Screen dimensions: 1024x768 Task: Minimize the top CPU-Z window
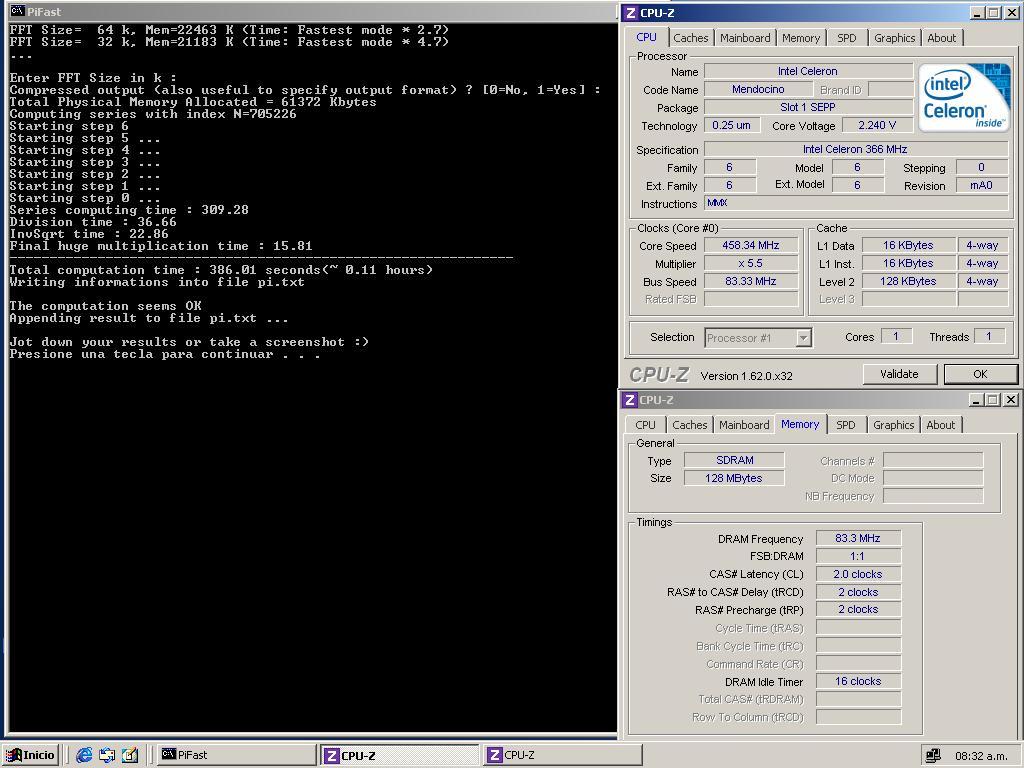tap(977, 12)
